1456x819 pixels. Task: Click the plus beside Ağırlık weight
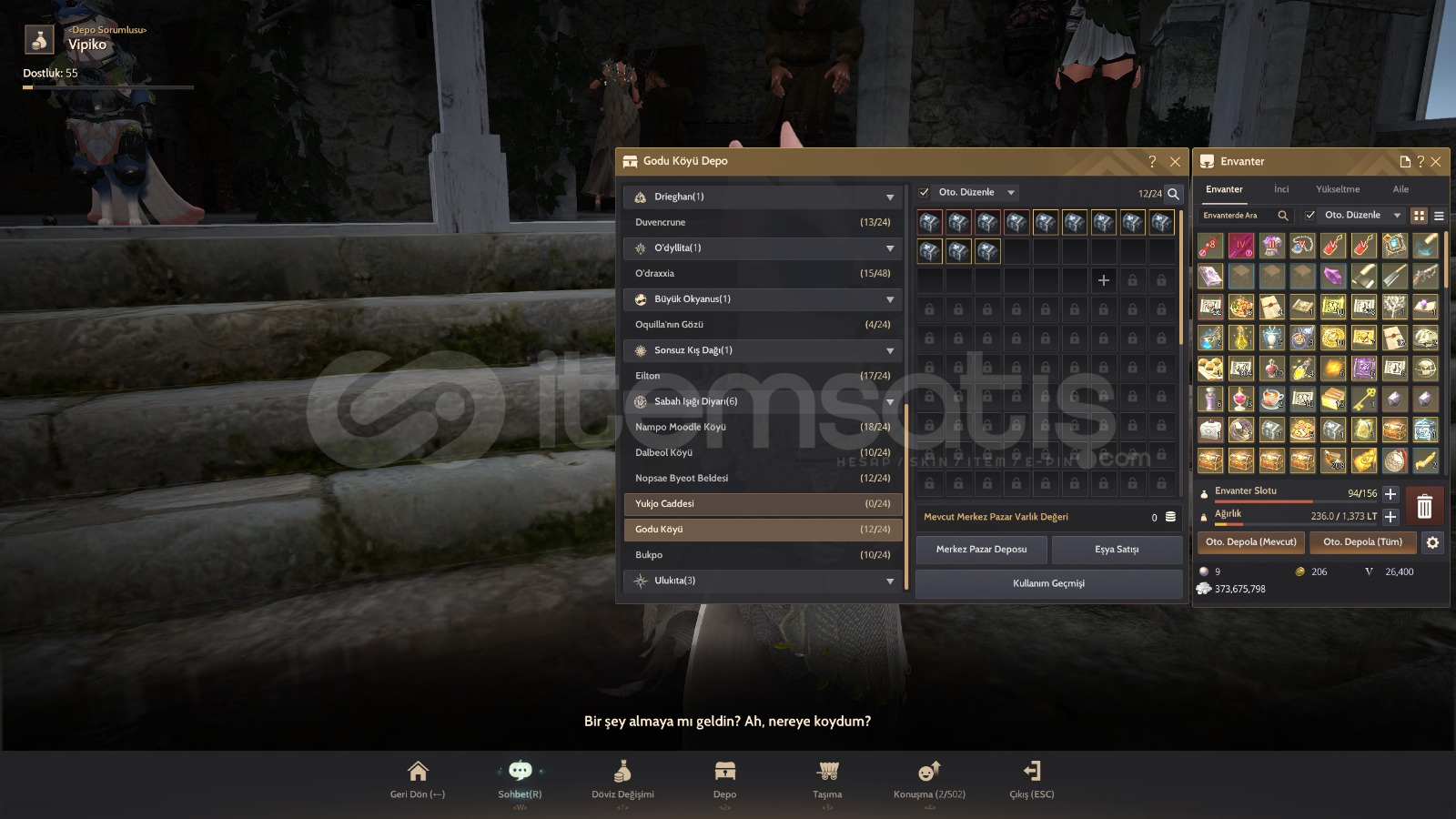coord(1390,516)
